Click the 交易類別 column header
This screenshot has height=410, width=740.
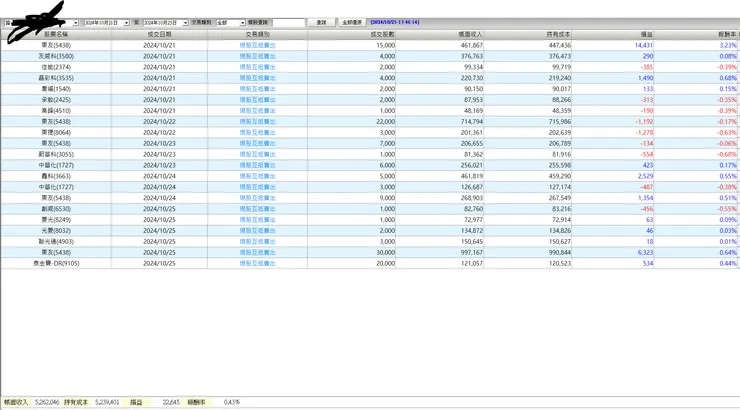pos(261,34)
